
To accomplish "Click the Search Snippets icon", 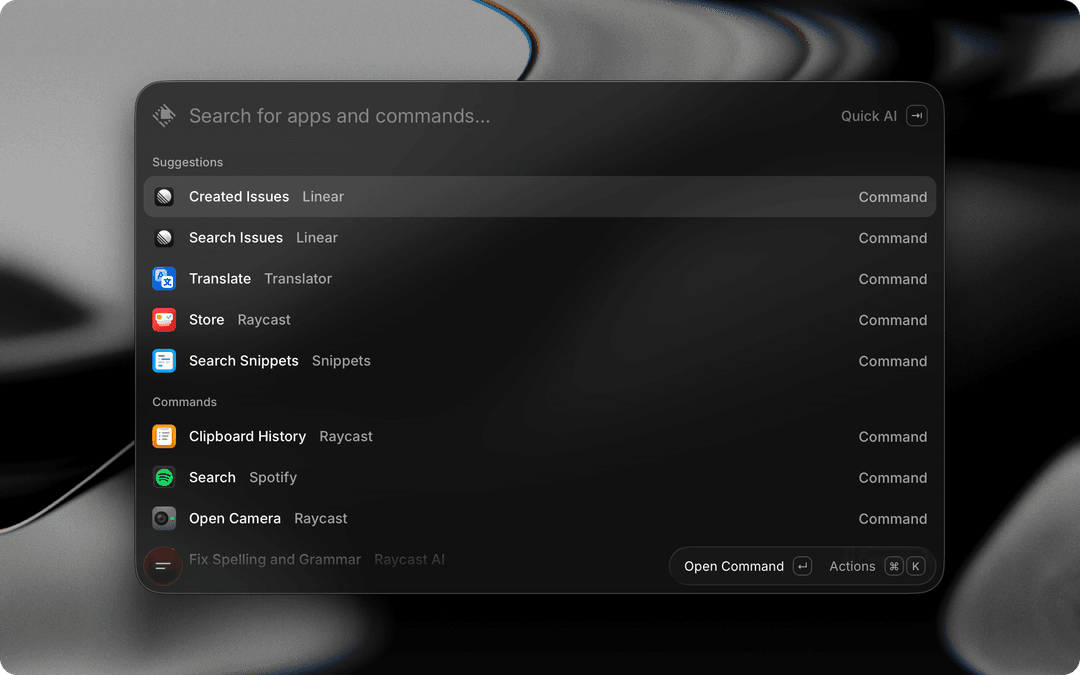I will 164,361.
